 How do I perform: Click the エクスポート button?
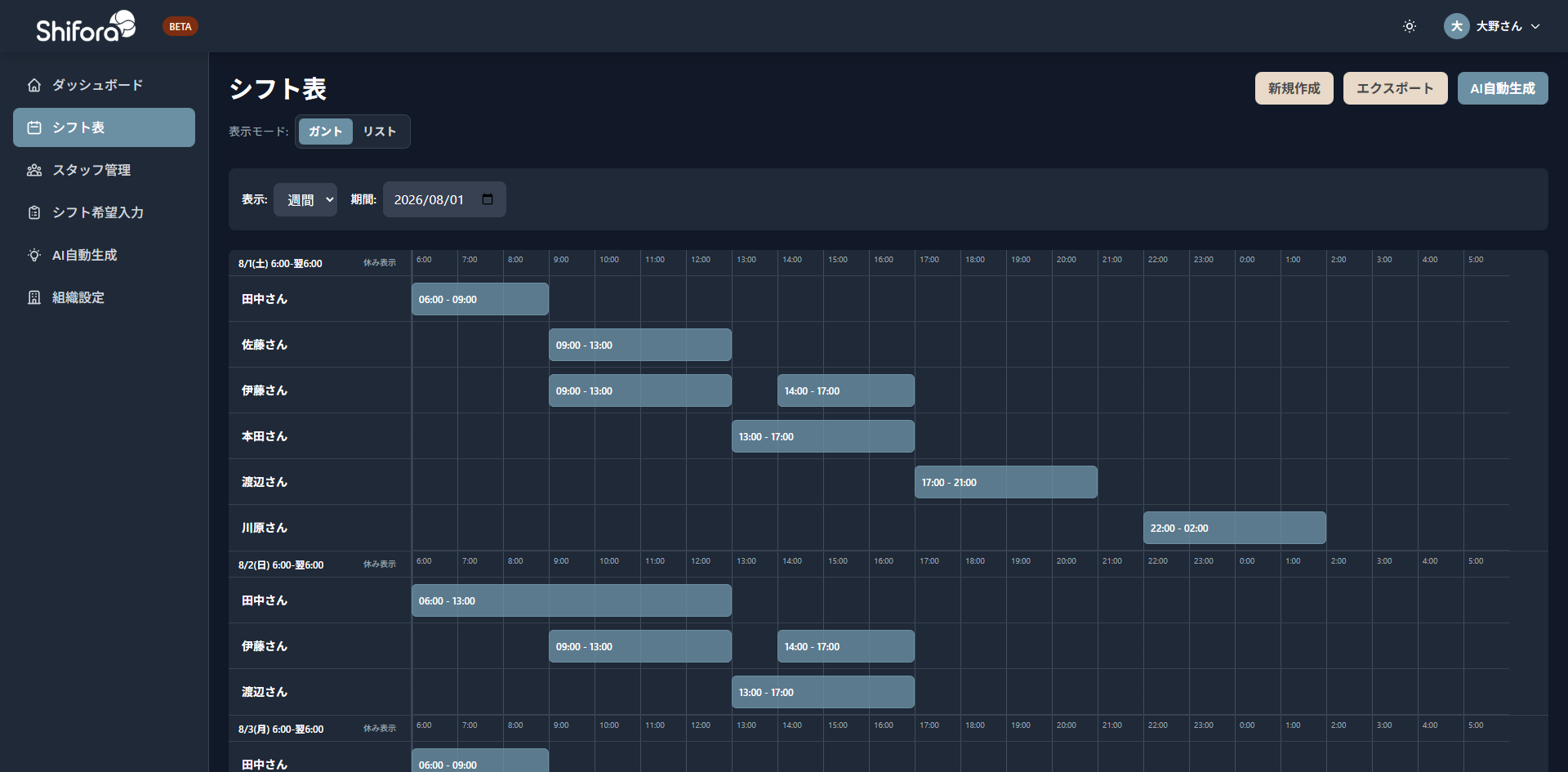pyautogui.click(x=1395, y=88)
